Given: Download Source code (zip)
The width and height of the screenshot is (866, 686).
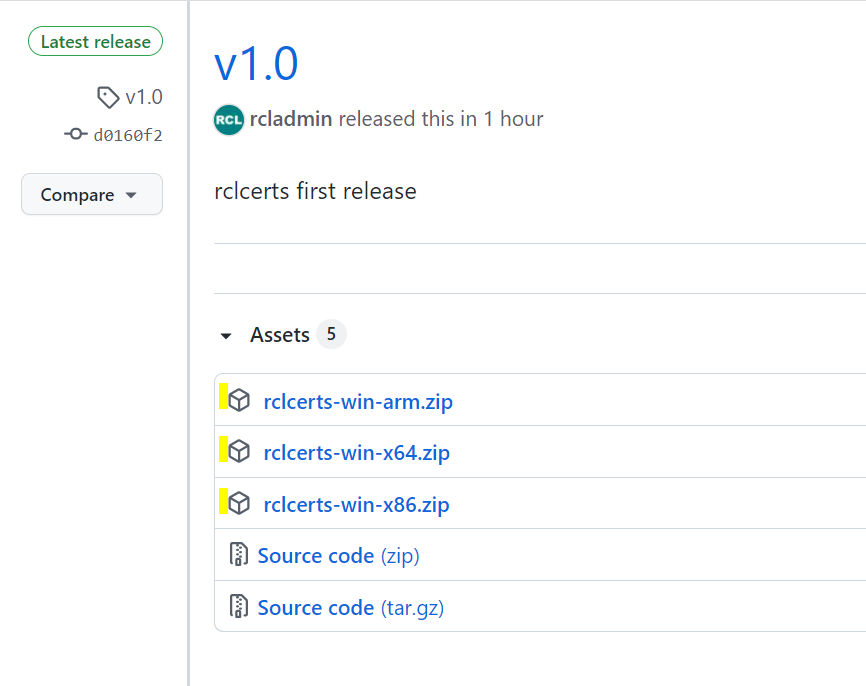Looking at the screenshot, I should click(339, 556).
